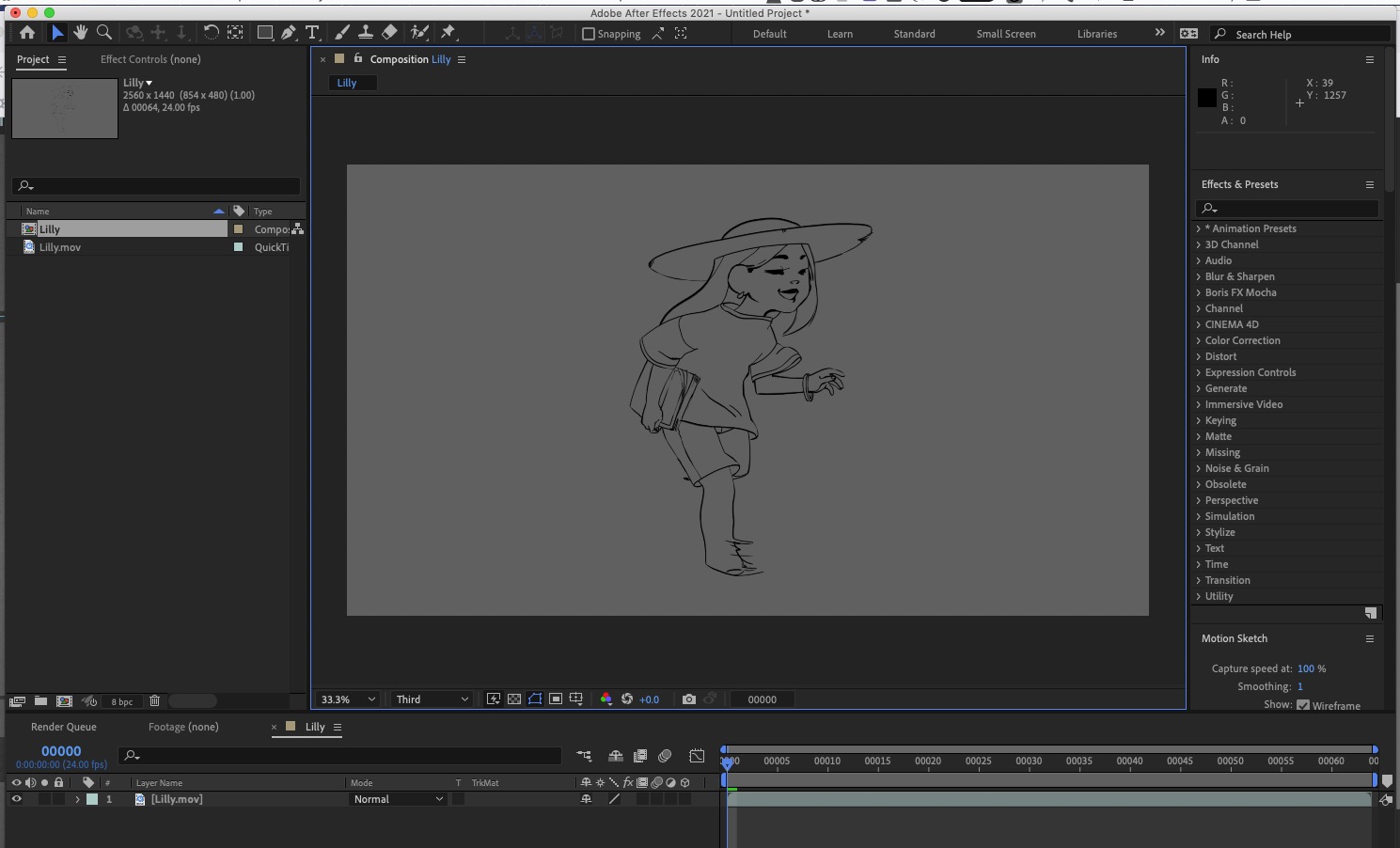1400x848 pixels.
Task: Toggle region of interest button
Action: pyautogui.click(x=556, y=699)
